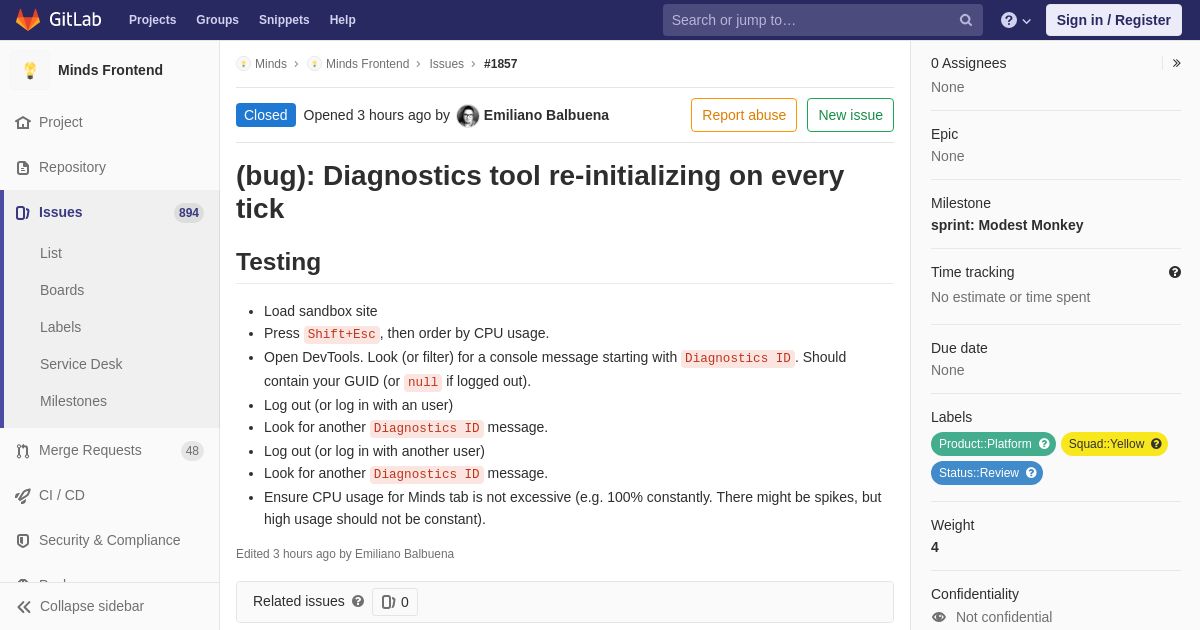Image resolution: width=1200 pixels, height=630 pixels.
Task: Open the Service Desk sub-item
Action: pyautogui.click(x=81, y=364)
